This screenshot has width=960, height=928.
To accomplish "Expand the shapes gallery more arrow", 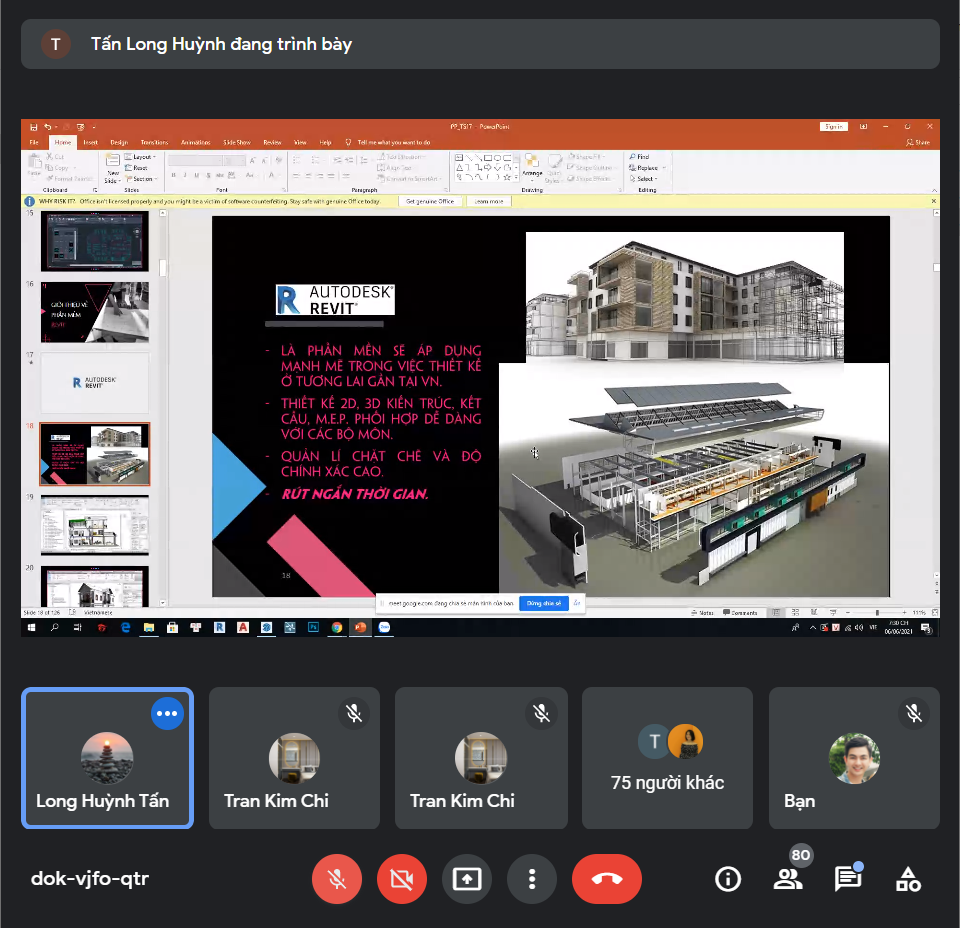I will coord(517,178).
